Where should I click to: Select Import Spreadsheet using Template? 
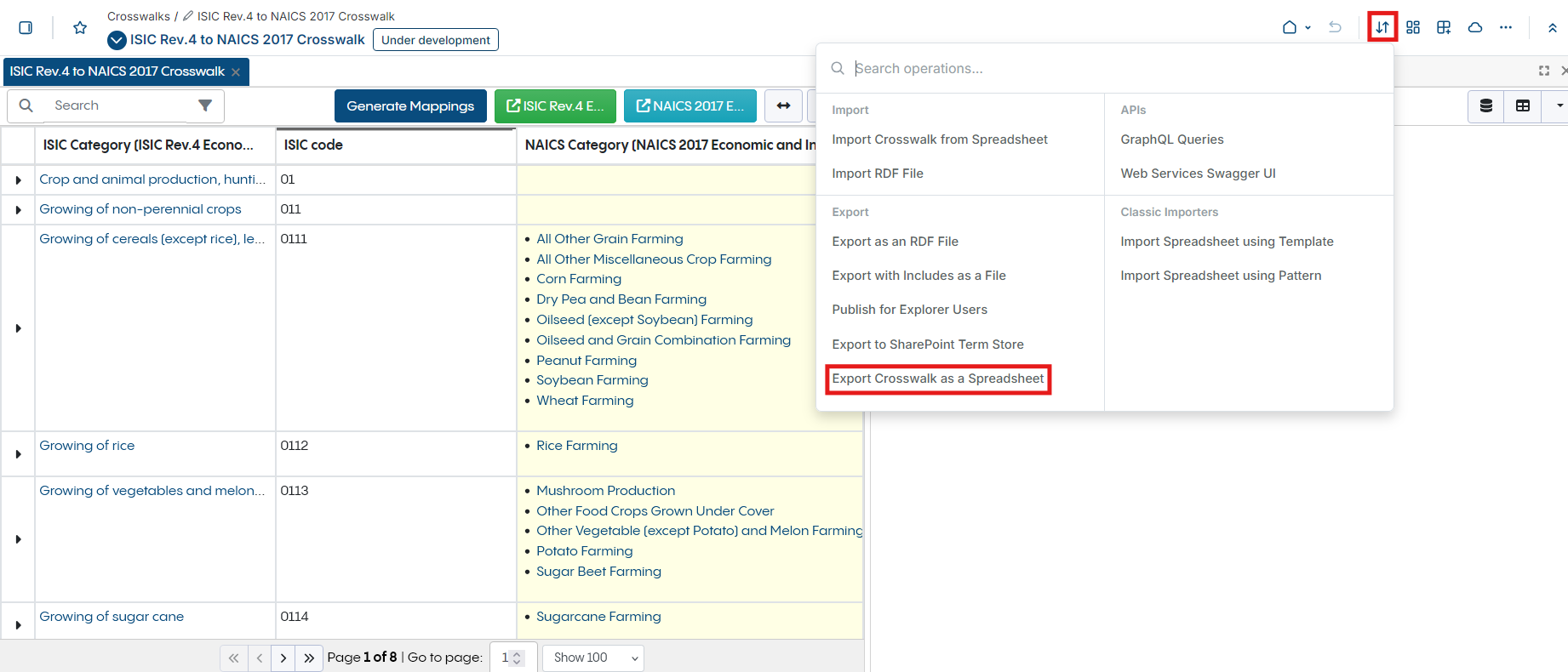click(1227, 242)
